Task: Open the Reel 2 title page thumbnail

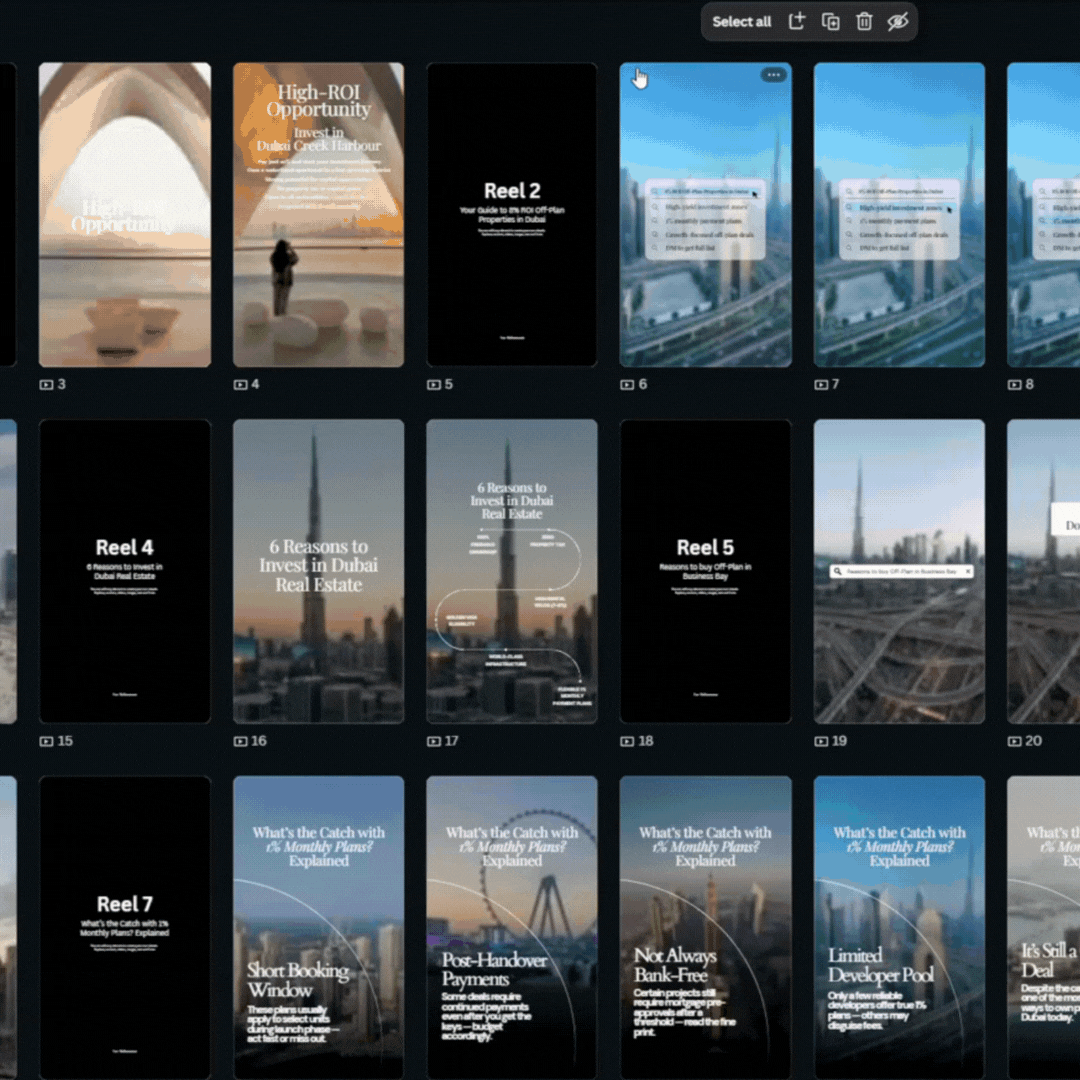Action: (512, 214)
